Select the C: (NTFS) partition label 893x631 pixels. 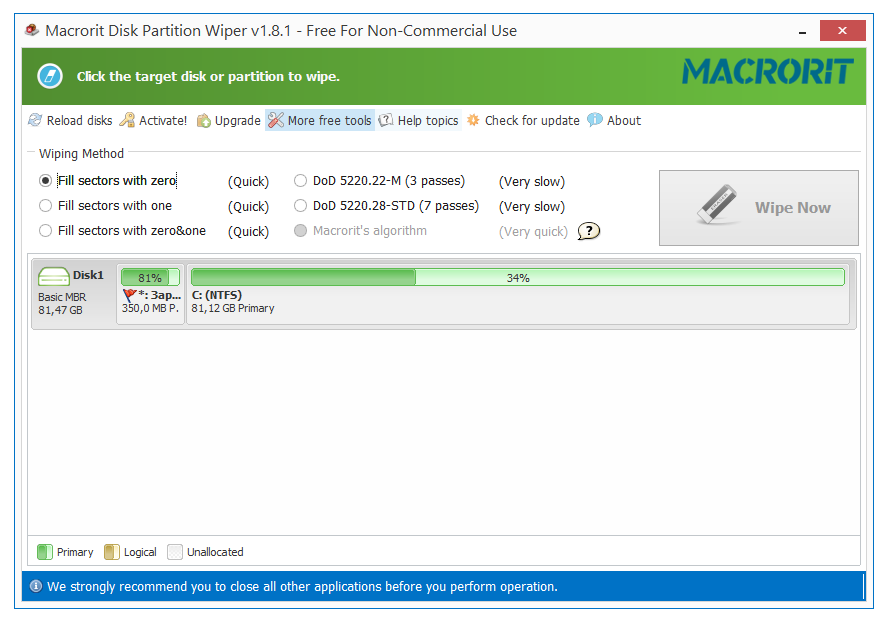pos(216,295)
